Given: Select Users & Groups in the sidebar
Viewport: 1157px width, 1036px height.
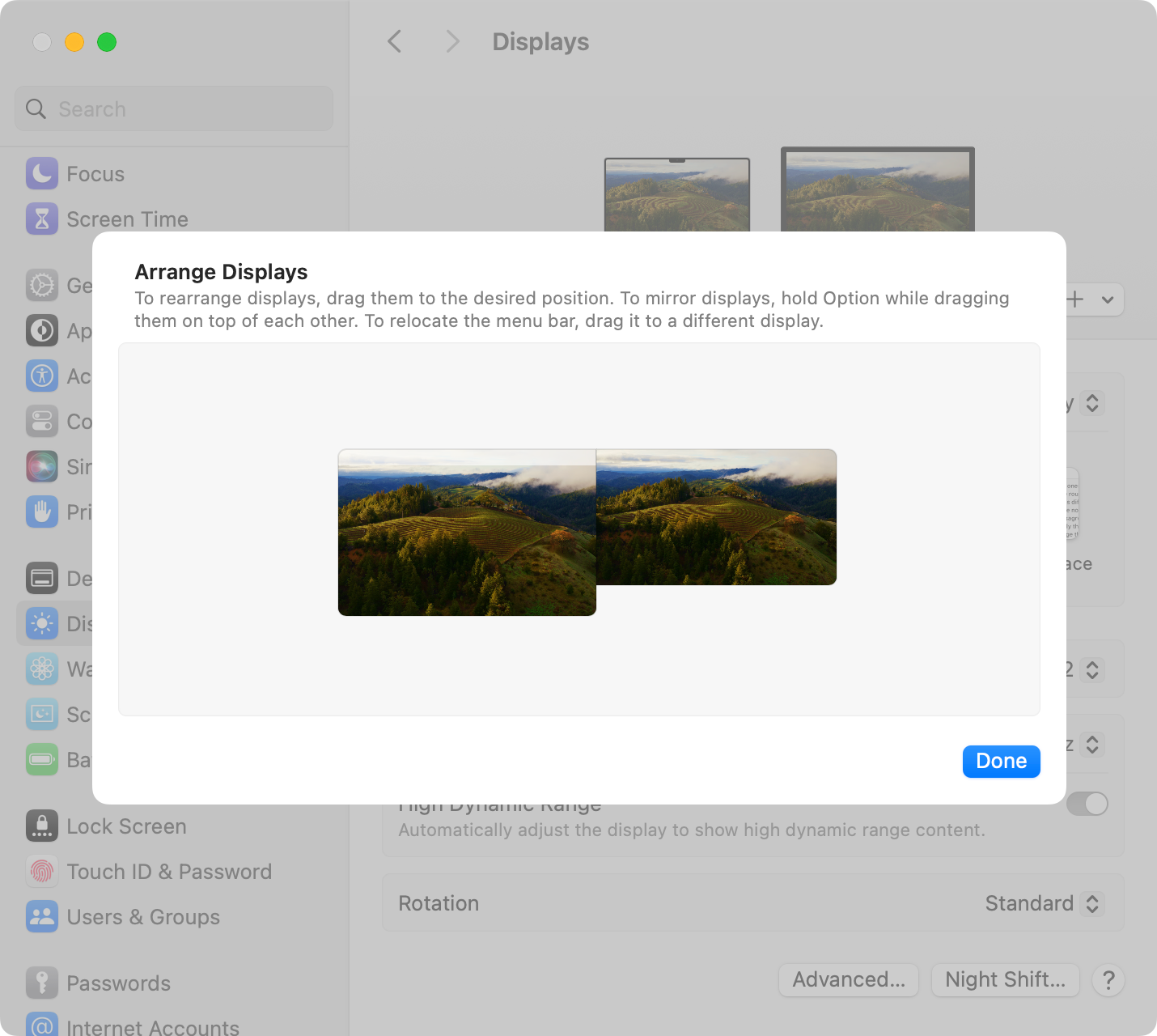Looking at the screenshot, I should (142, 917).
